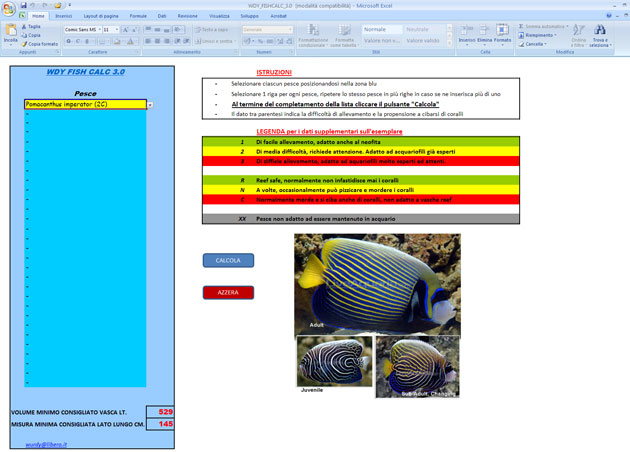Switch to the Visualizza tab
Image resolution: width=630 pixels, height=452 pixels.
click(219, 16)
